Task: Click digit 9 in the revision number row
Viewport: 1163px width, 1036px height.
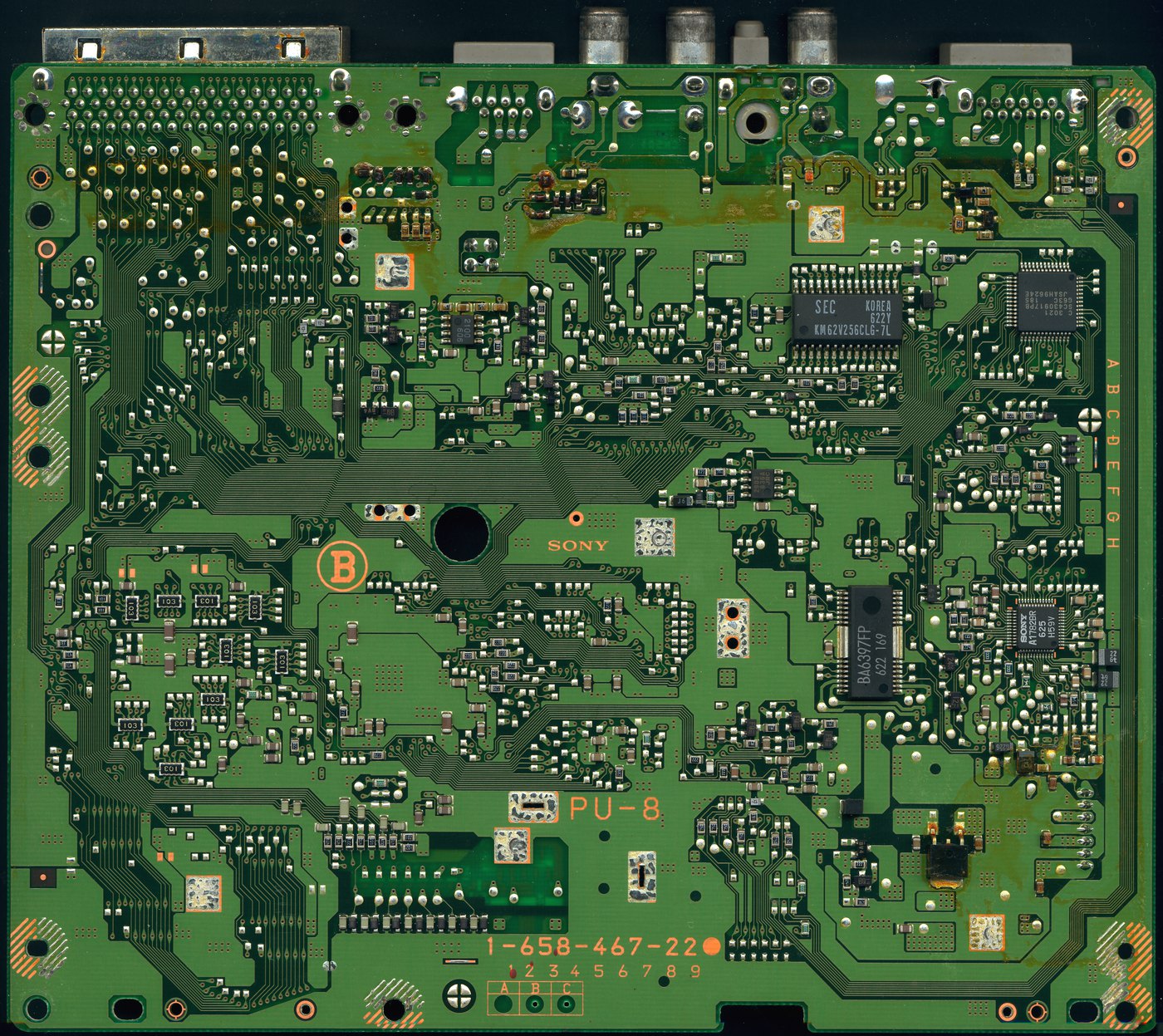Action: [695, 970]
